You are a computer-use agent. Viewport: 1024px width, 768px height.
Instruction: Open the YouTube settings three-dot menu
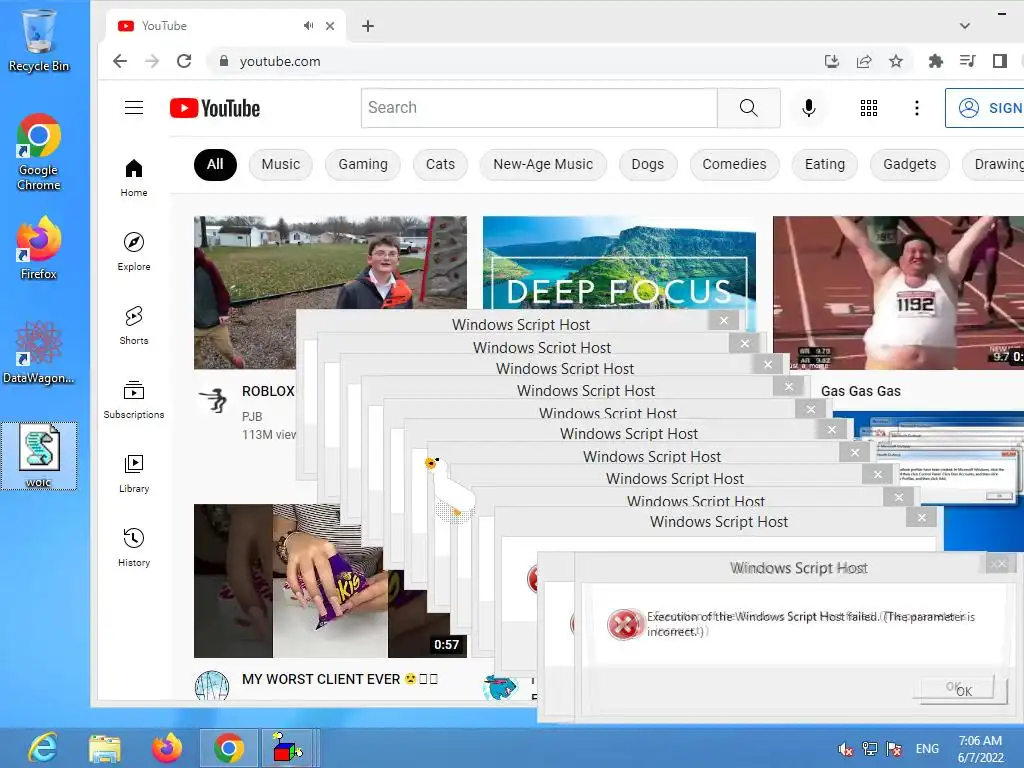click(x=917, y=108)
